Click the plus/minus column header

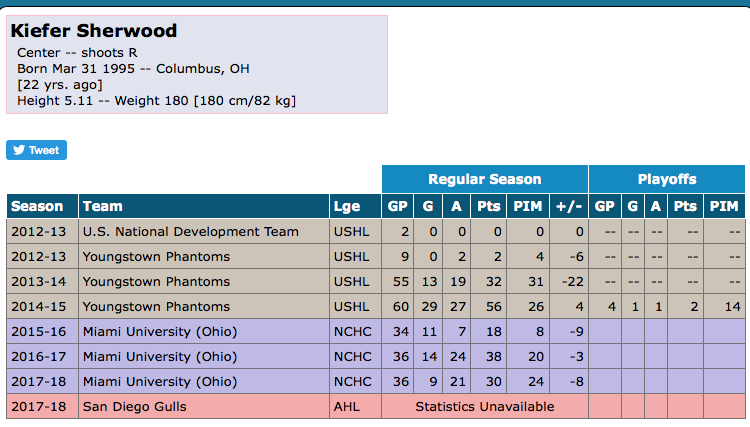point(569,206)
